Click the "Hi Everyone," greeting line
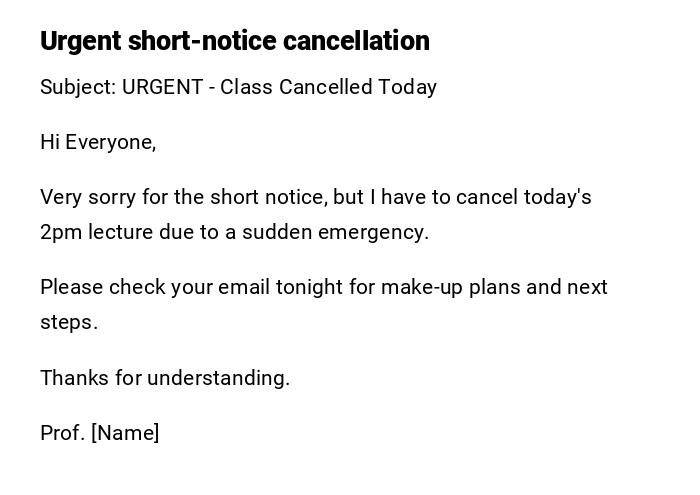700x495 pixels. [x=98, y=142]
